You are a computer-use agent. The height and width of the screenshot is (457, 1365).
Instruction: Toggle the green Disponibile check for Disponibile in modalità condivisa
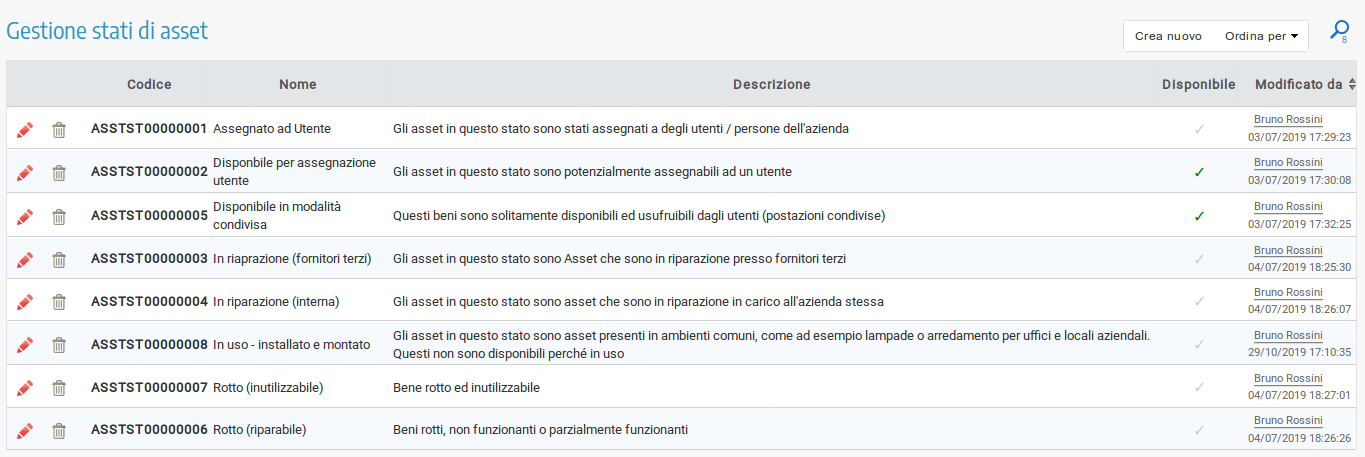1199,215
